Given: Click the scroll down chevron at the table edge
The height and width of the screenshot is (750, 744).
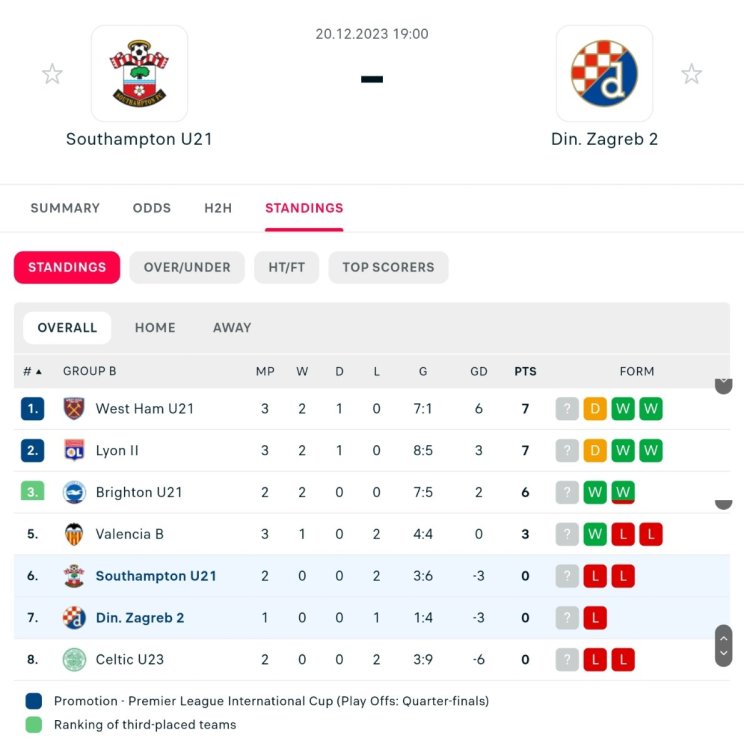Looking at the screenshot, I should pos(724,653).
